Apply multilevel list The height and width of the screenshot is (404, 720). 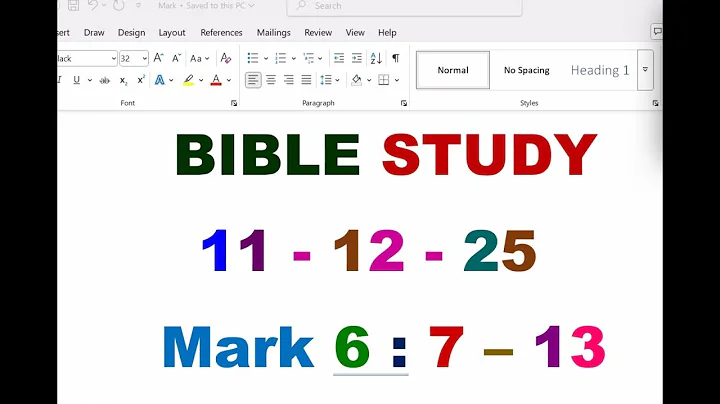point(309,58)
